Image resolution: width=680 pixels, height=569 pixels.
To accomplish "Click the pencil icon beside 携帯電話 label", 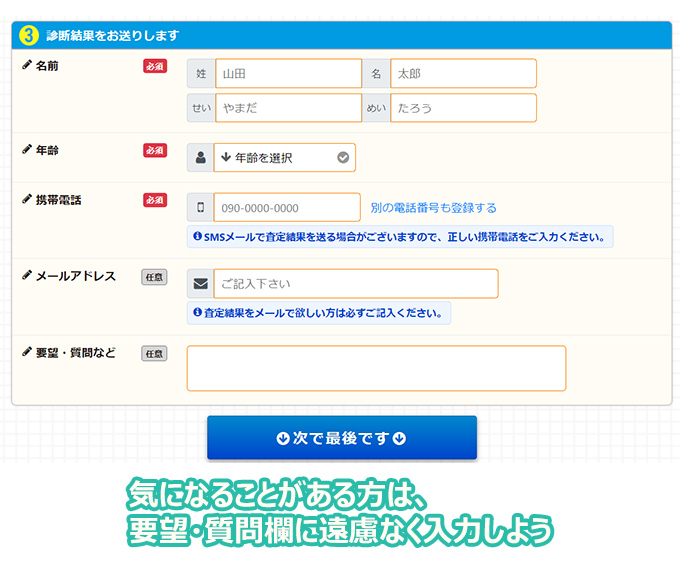I will tap(27, 199).
